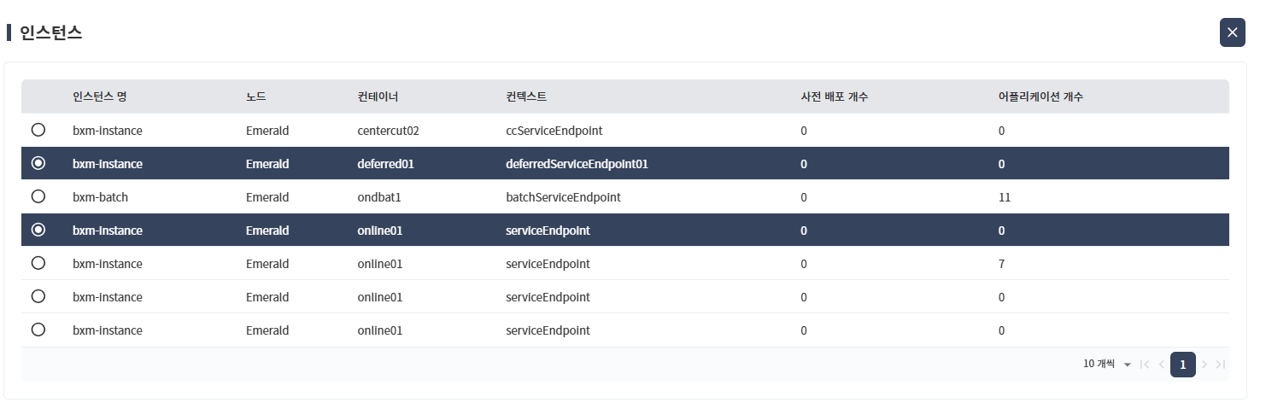Sort by the 인스턴스 명 column header
Image resolution: width=1266 pixels, height=403 pixels.
pos(100,97)
